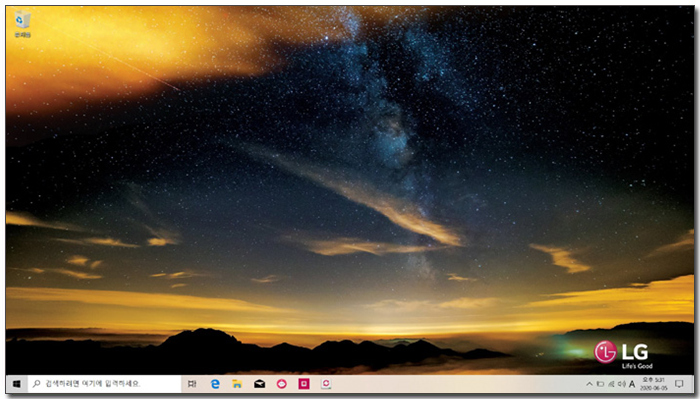Image resolution: width=700 pixels, height=399 pixels.
Task: Click empty taskbar space beside the tray
Action: point(455,384)
